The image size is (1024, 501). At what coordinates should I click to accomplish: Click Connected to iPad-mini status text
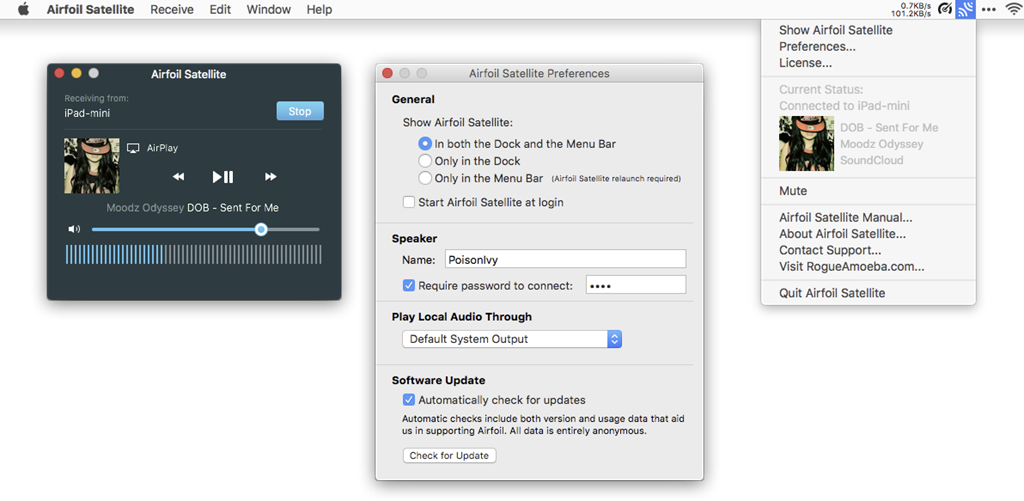(x=844, y=106)
